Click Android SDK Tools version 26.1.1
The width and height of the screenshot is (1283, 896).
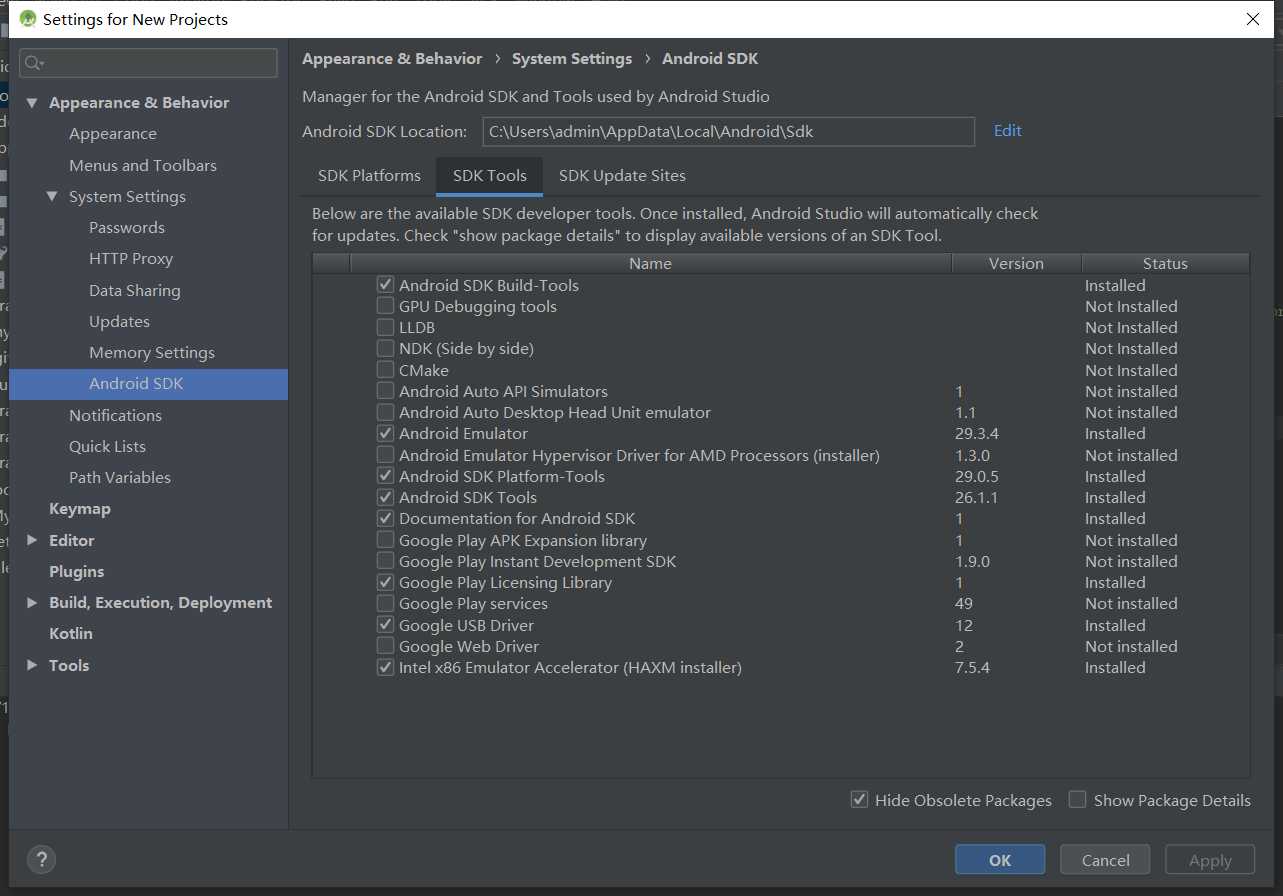977,497
